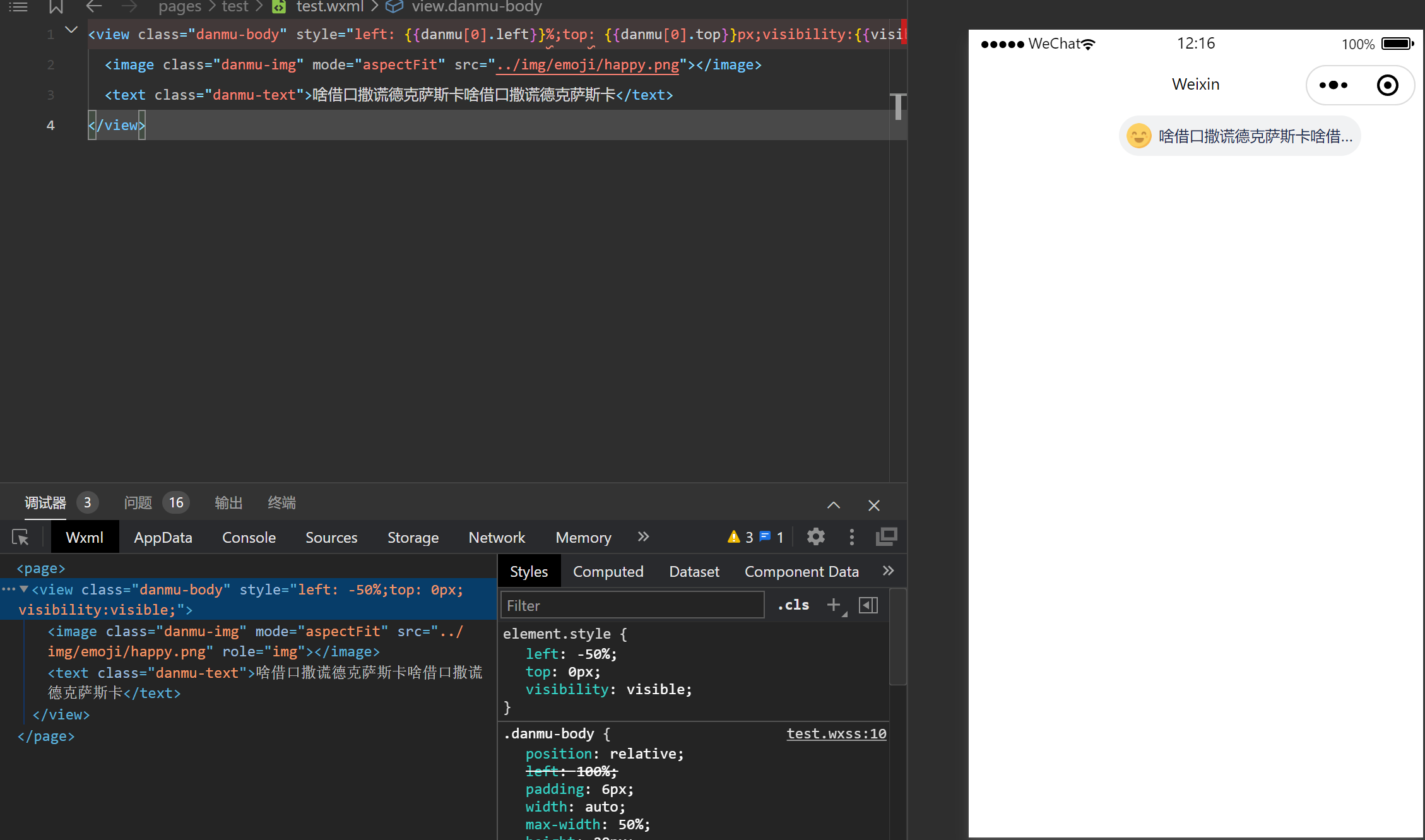
Task: Click the dock side panel icon
Action: click(x=886, y=537)
